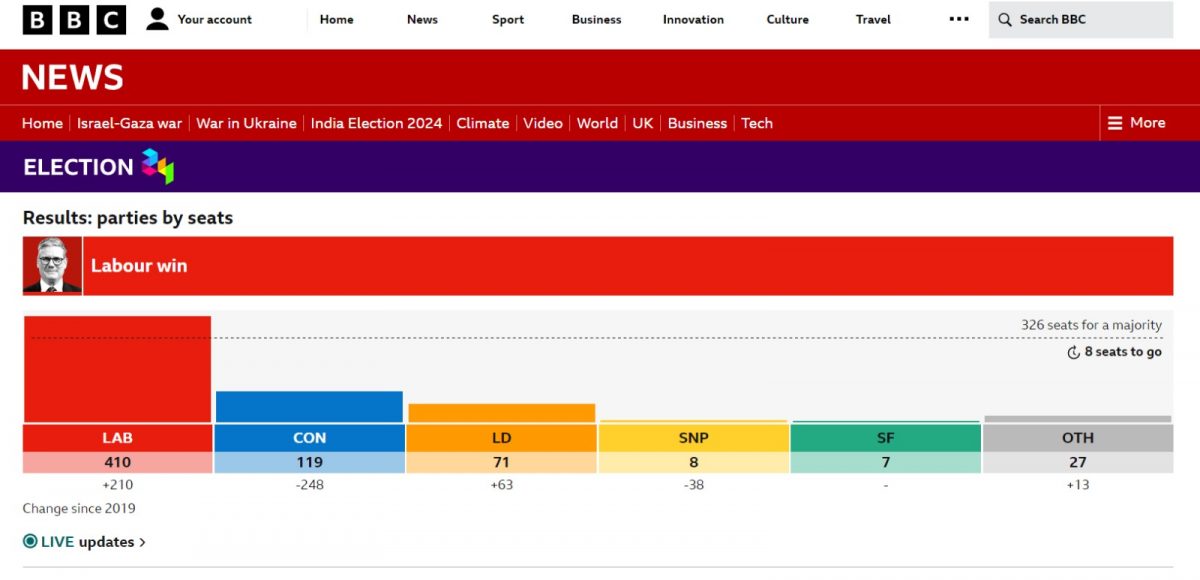Click SNP 8 seat count

click(693, 463)
